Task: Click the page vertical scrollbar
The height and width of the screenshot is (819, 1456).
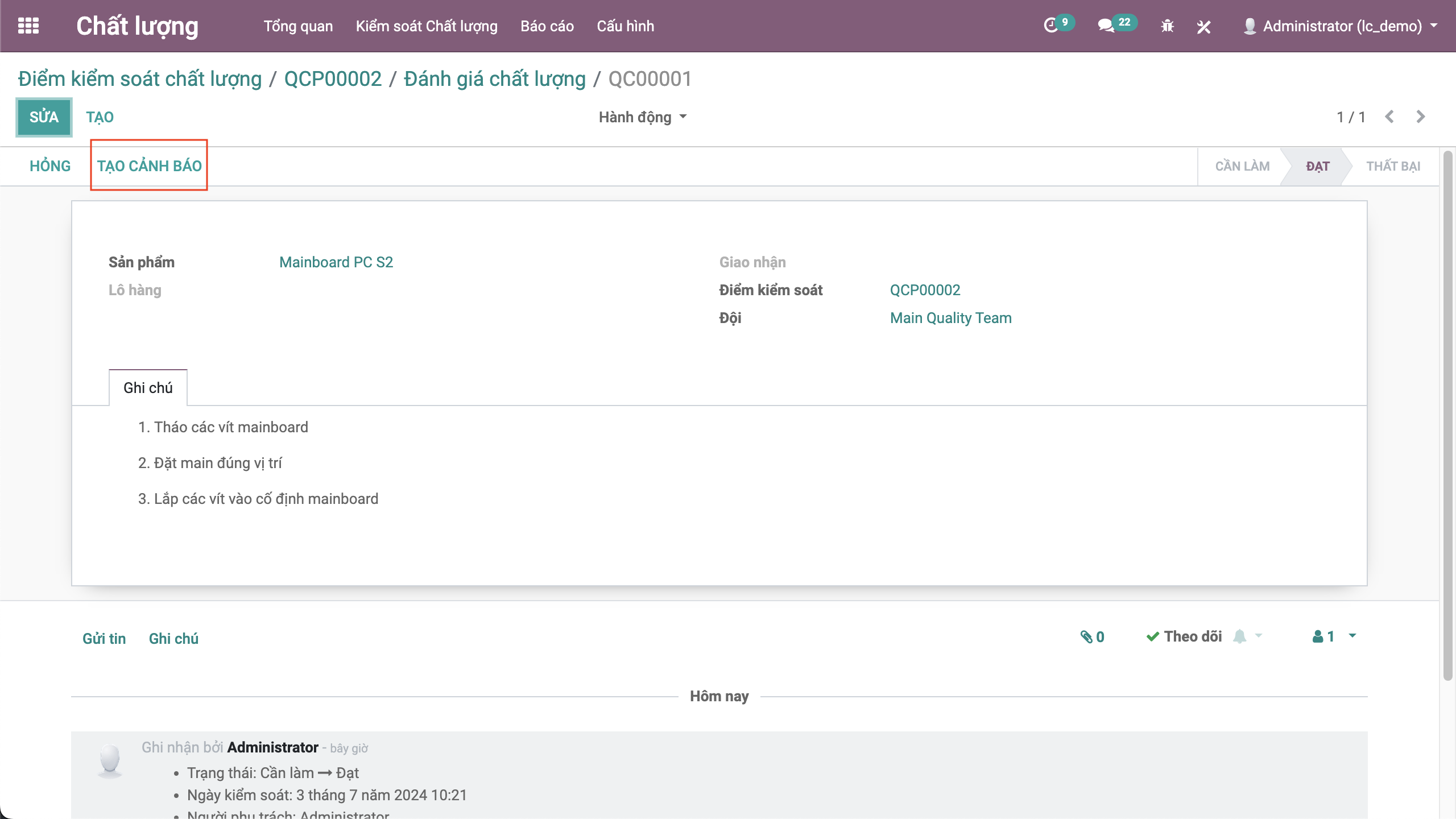Action: 1448,415
